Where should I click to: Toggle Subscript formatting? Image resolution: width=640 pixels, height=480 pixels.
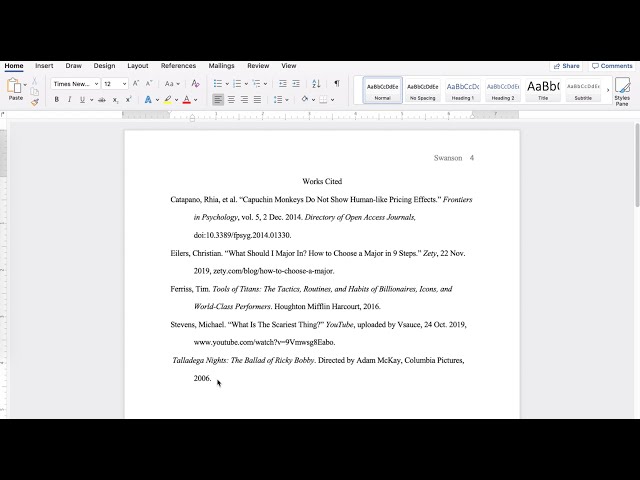pyautogui.click(x=116, y=100)
